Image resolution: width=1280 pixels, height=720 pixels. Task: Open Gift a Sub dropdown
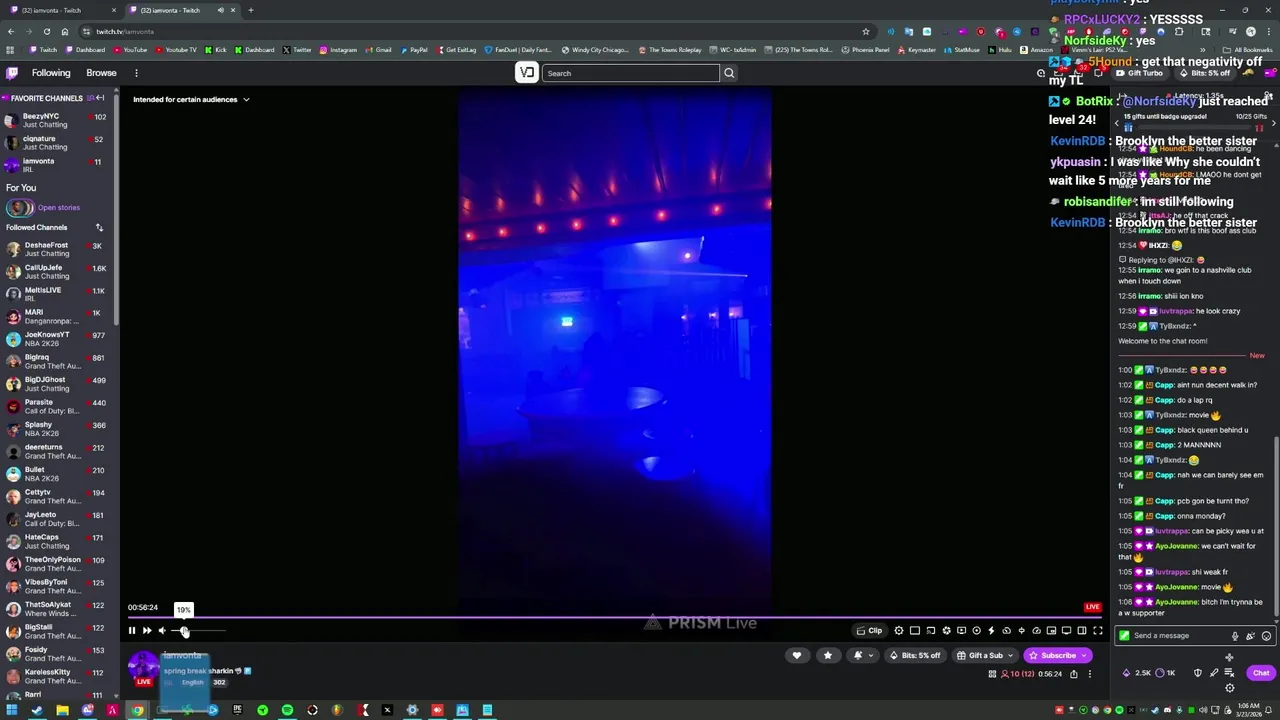[x=985, y=655]
